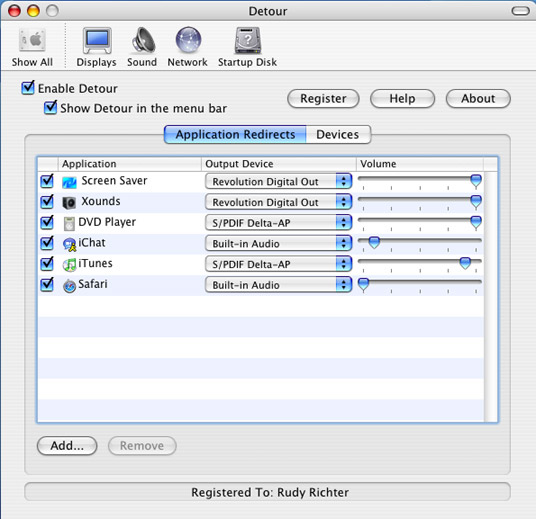The height and width of the screenshot is (519, 536).
Task: Click the About button
Action: 478,99
